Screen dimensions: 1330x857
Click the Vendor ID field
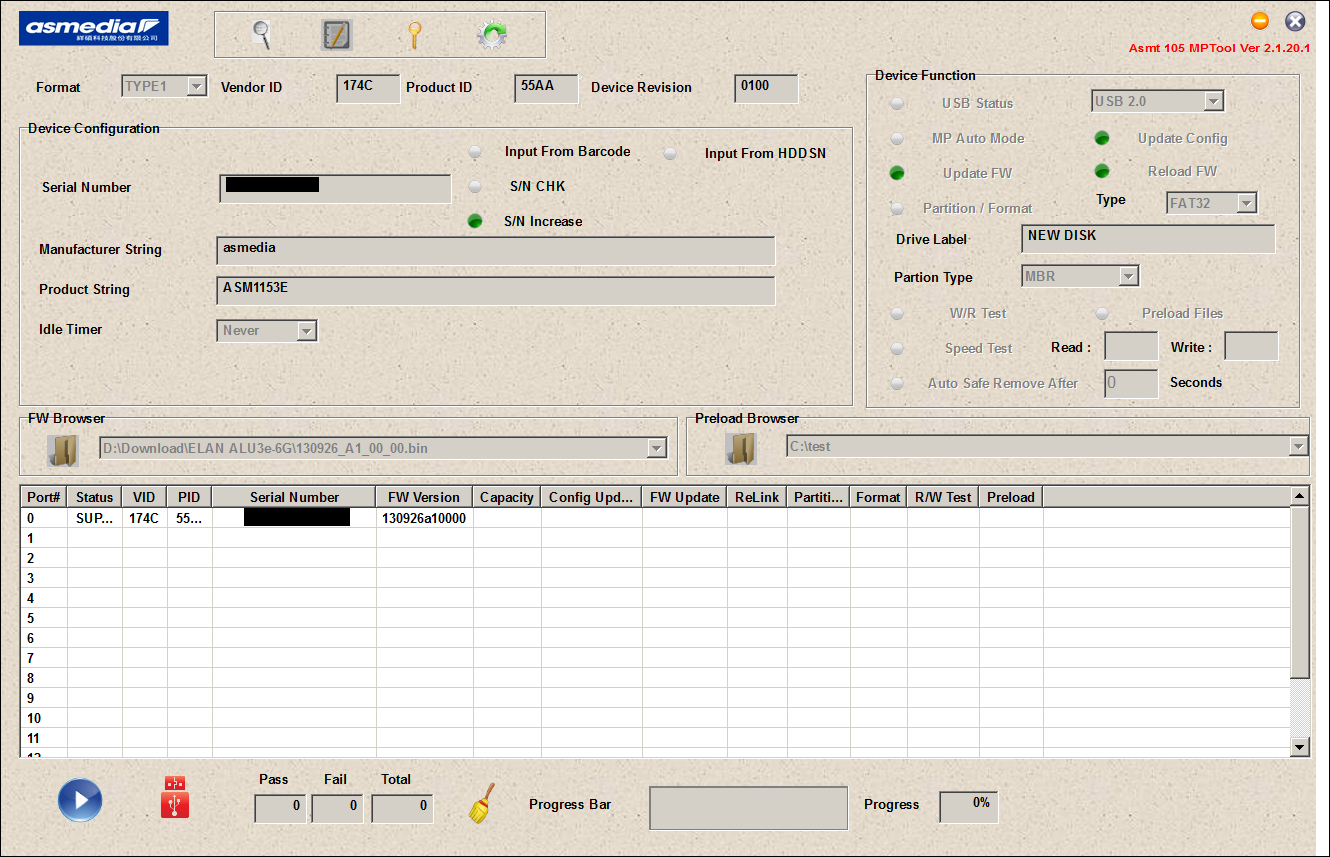368,88
